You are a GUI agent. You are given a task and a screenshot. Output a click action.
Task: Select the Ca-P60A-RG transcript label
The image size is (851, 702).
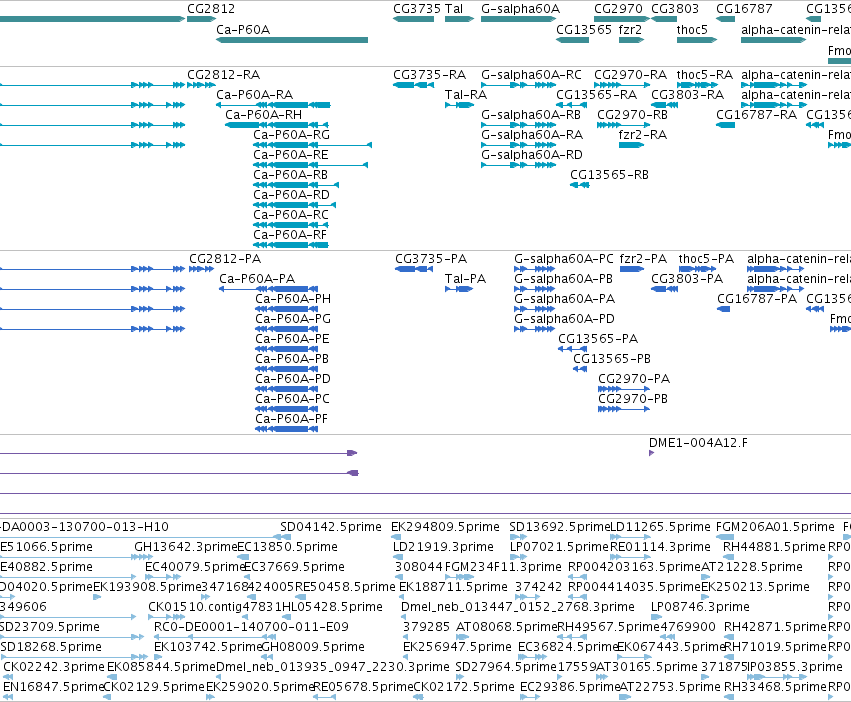pyautogui.click(x=291, y=135)
